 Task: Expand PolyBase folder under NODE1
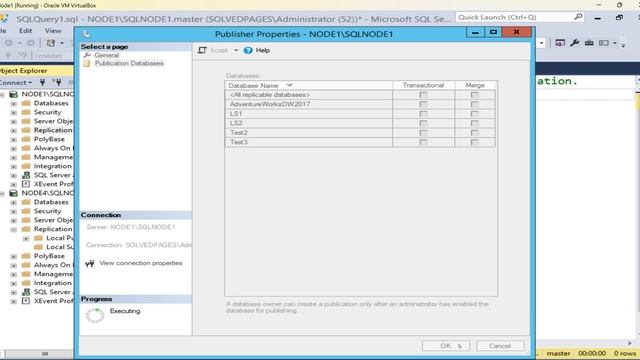coord(13,139)
